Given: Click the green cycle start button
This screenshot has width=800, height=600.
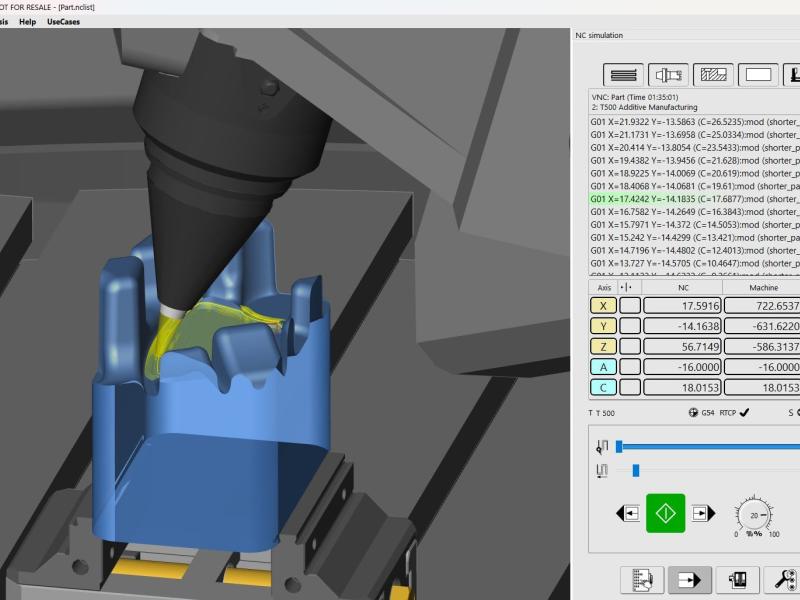Looking at the screenshot, I should 665,513.
